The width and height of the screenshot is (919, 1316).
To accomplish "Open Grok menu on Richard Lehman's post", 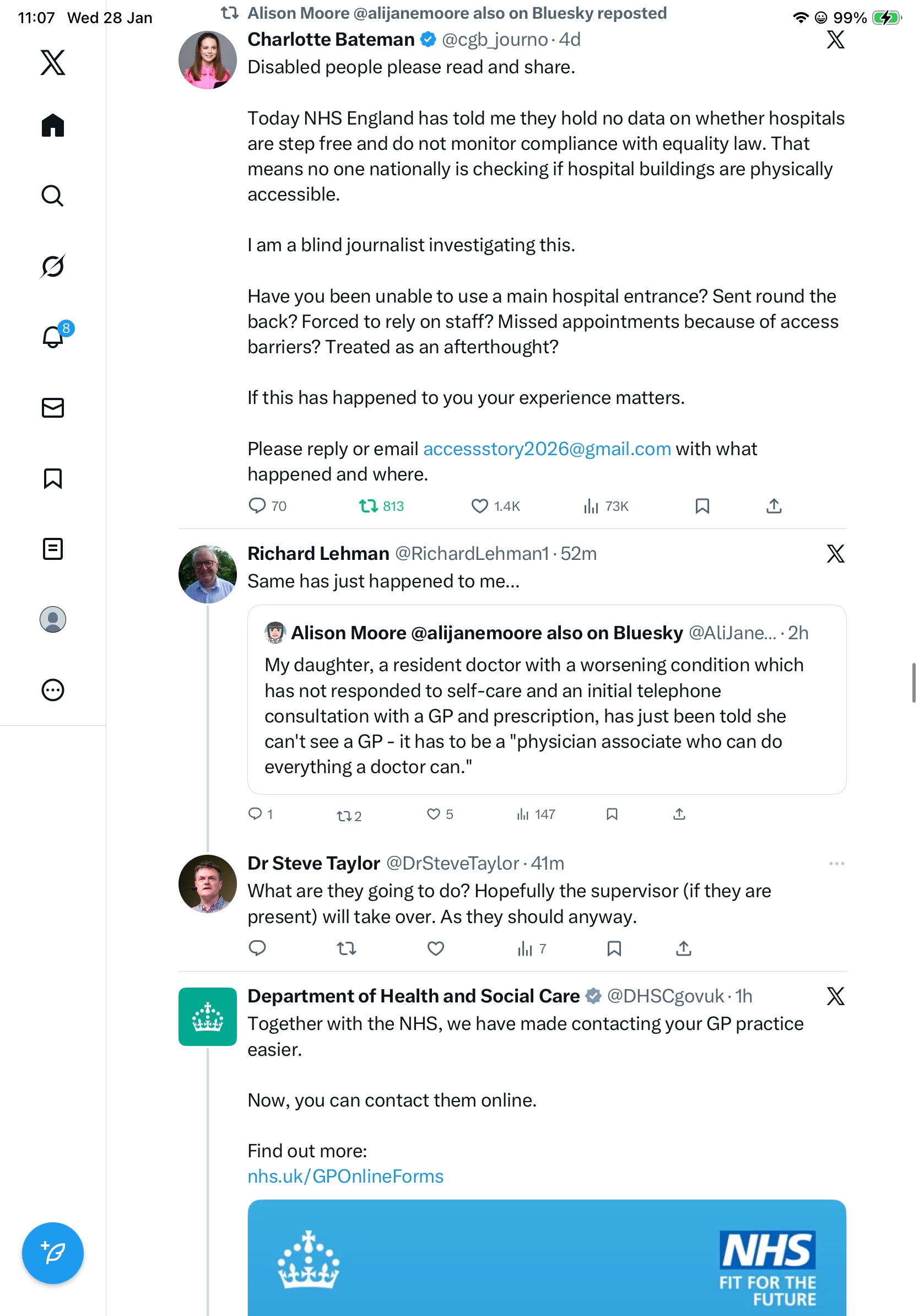I will pos(835,554).
